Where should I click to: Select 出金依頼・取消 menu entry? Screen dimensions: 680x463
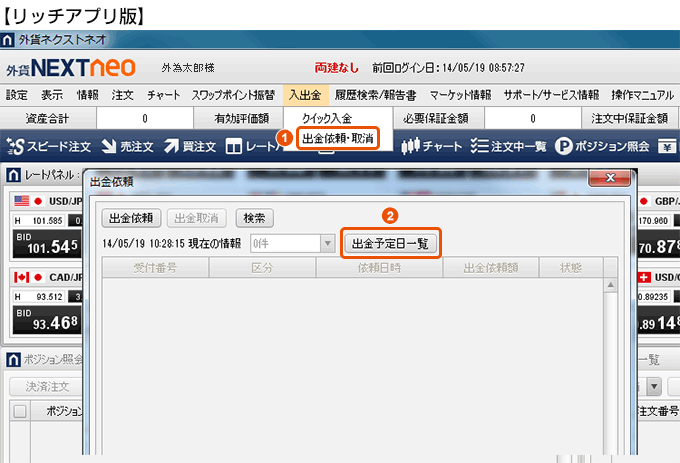coord(338,139)
